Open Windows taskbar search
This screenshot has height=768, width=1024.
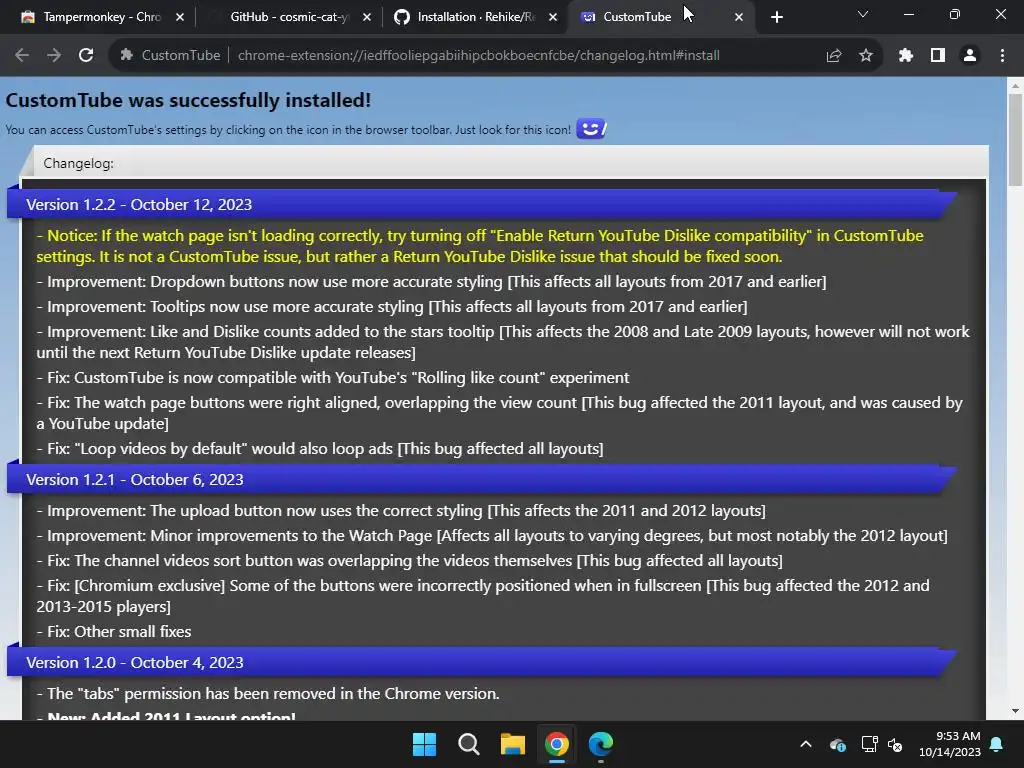pyautogui.click(x=469, y=744)
